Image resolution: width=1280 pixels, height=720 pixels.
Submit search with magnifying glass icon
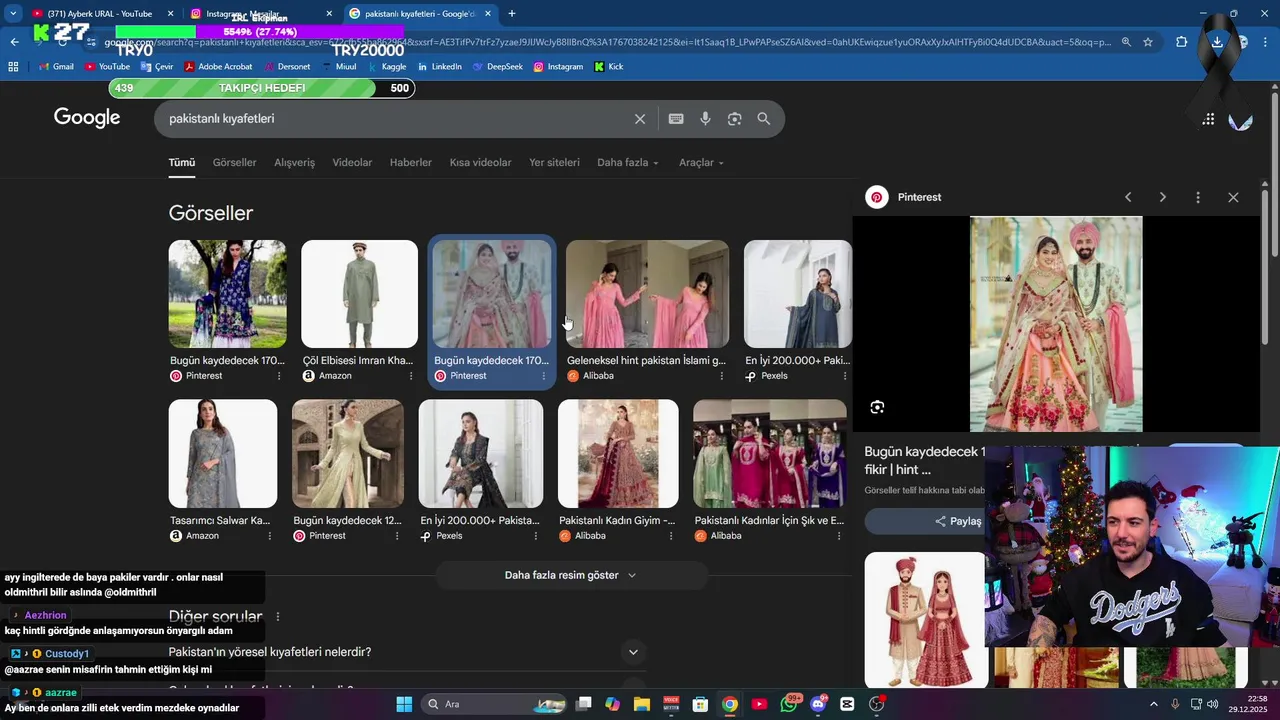(764, 119)
